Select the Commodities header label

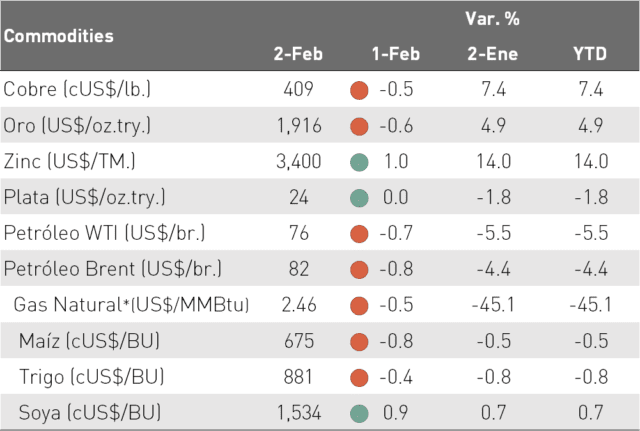pos(59,36)
